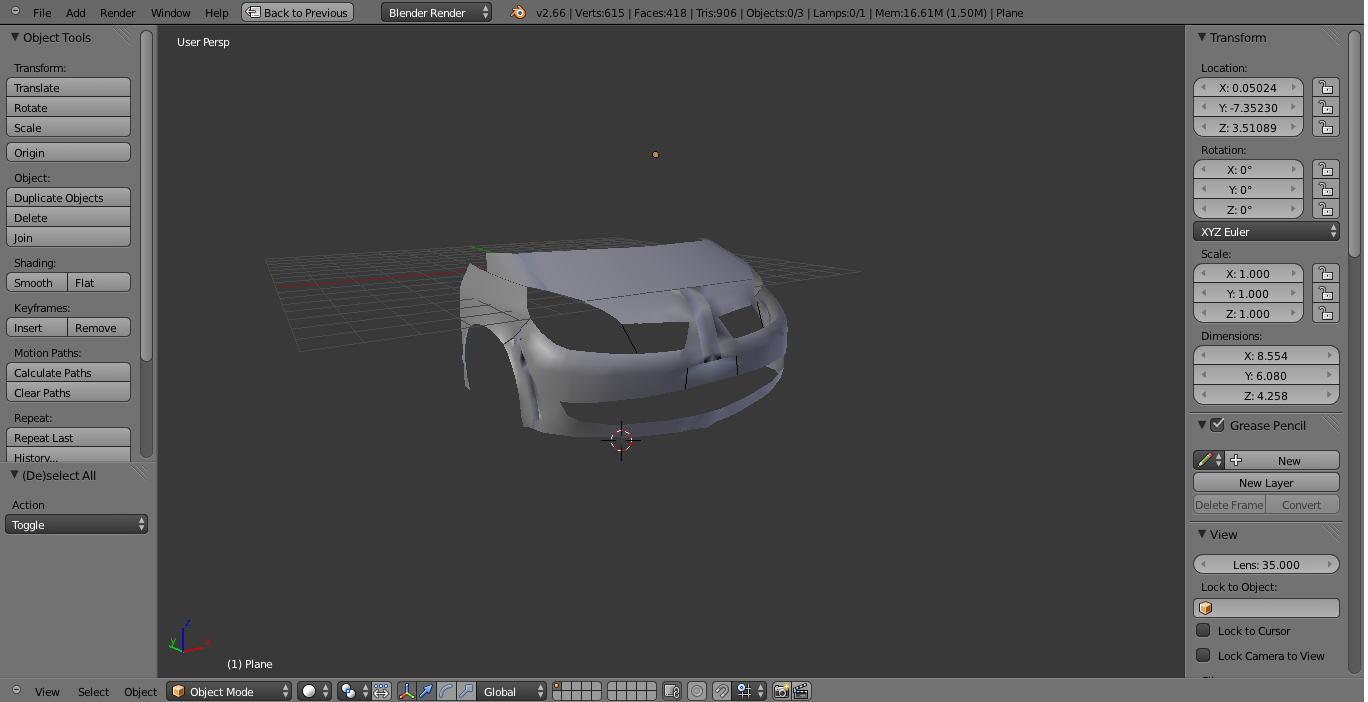
Task: Enable proportional editing circle icon
Action: pos(697,691)
